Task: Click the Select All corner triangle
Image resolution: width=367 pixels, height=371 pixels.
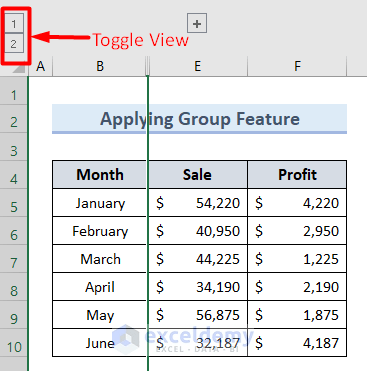Action: tap(18, 68)
